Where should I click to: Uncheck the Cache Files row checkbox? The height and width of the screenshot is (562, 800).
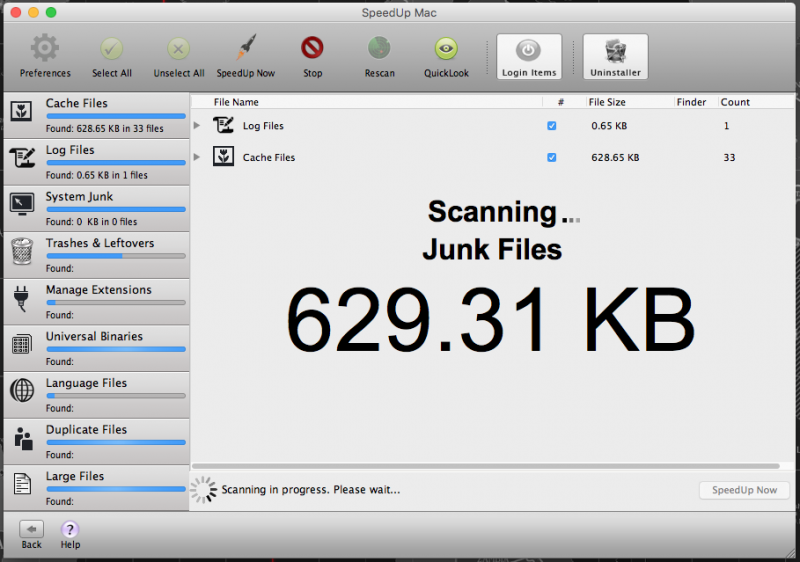[x=552, y=158]
